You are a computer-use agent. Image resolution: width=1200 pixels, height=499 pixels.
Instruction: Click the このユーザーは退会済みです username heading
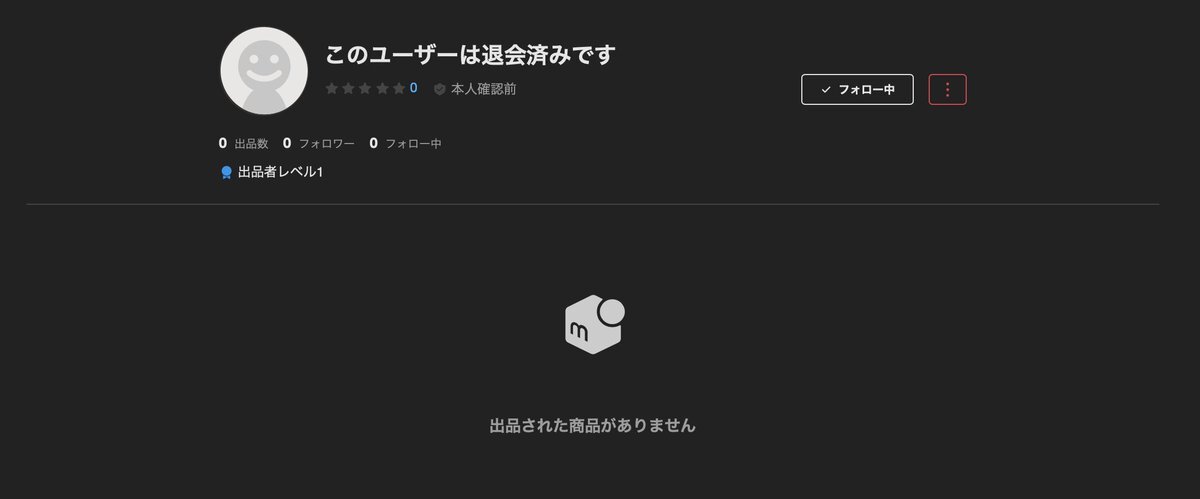470,54
